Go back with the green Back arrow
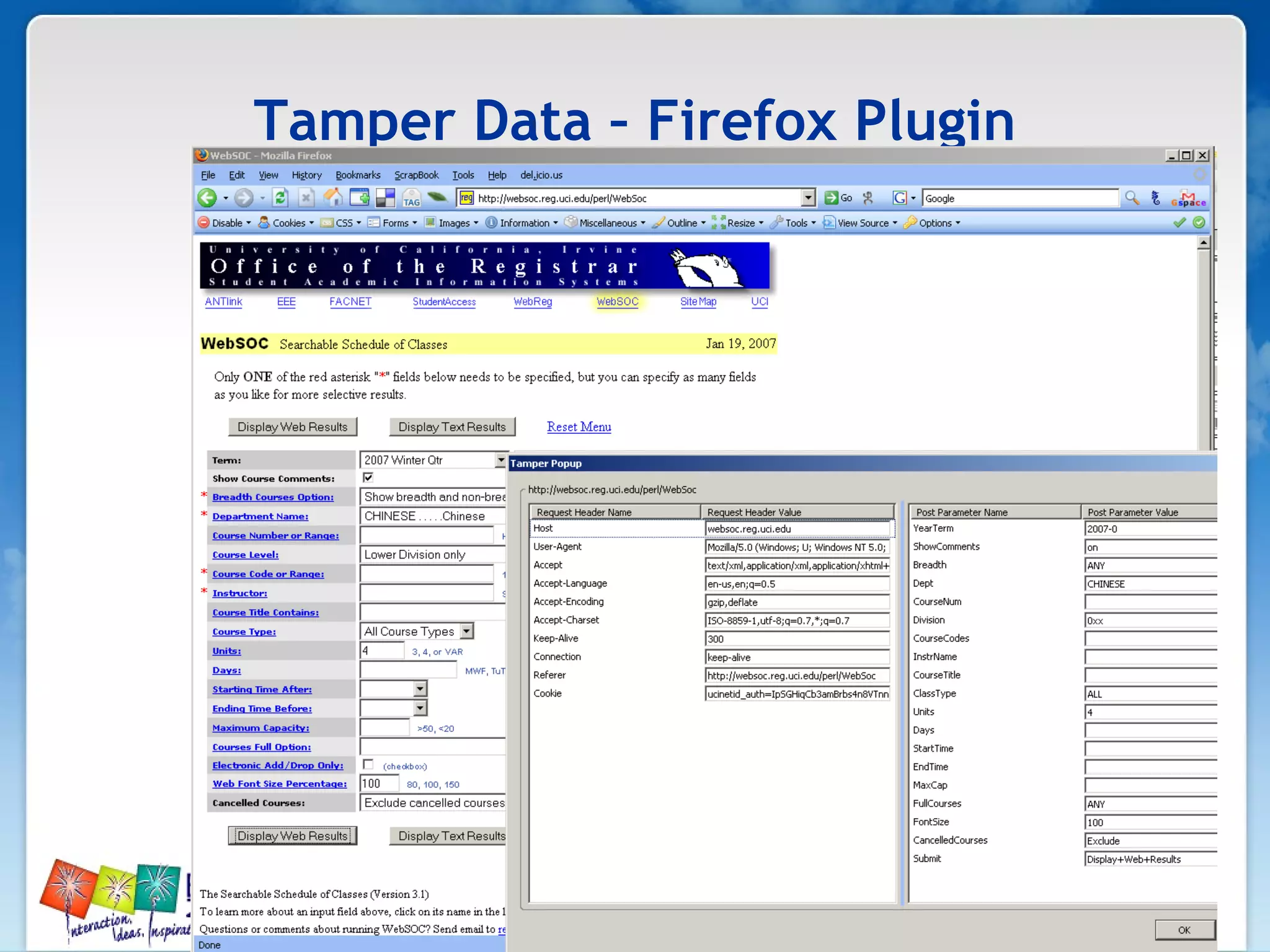 click(207, 198)
